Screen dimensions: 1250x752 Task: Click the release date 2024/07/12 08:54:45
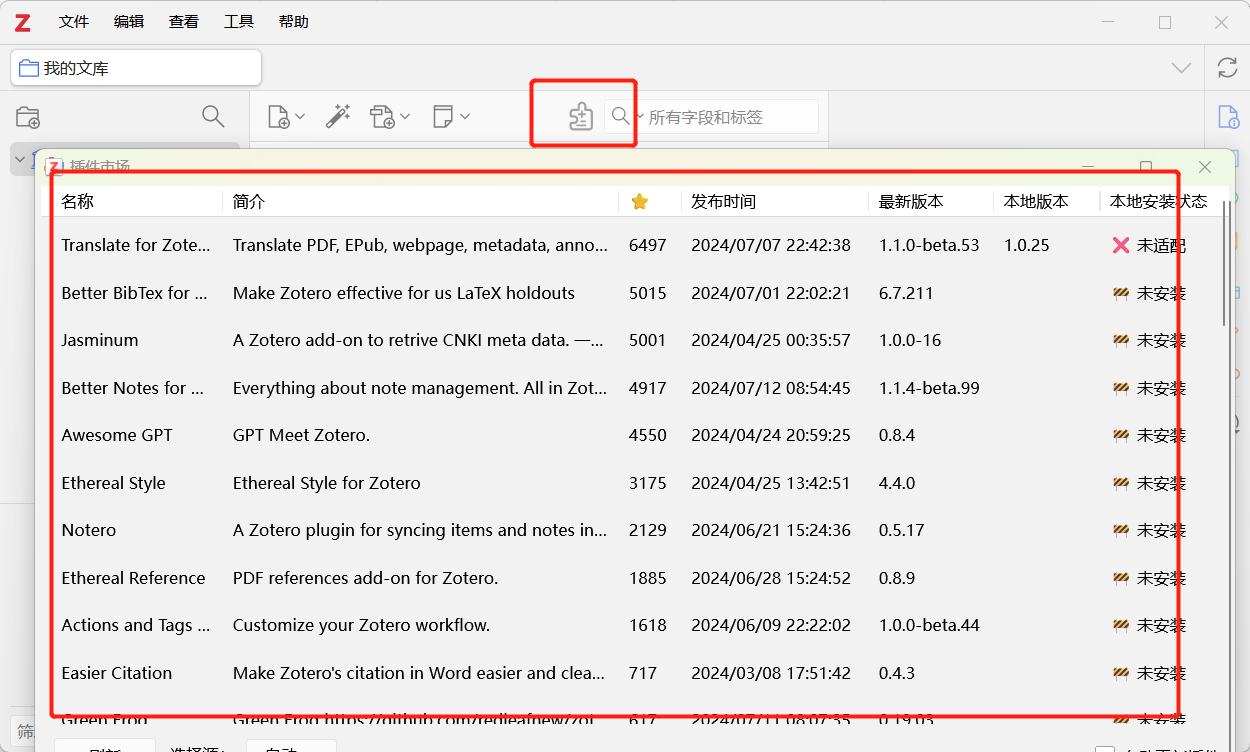pyautogui.click(x=771, y=388)
